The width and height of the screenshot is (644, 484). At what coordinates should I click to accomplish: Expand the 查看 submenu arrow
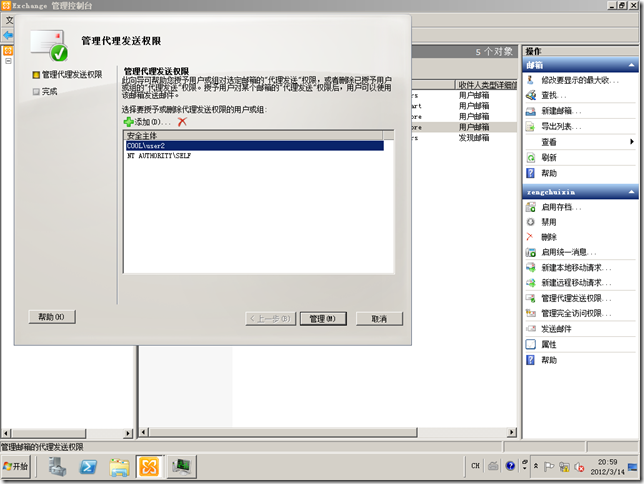click(x=631, y=142)
